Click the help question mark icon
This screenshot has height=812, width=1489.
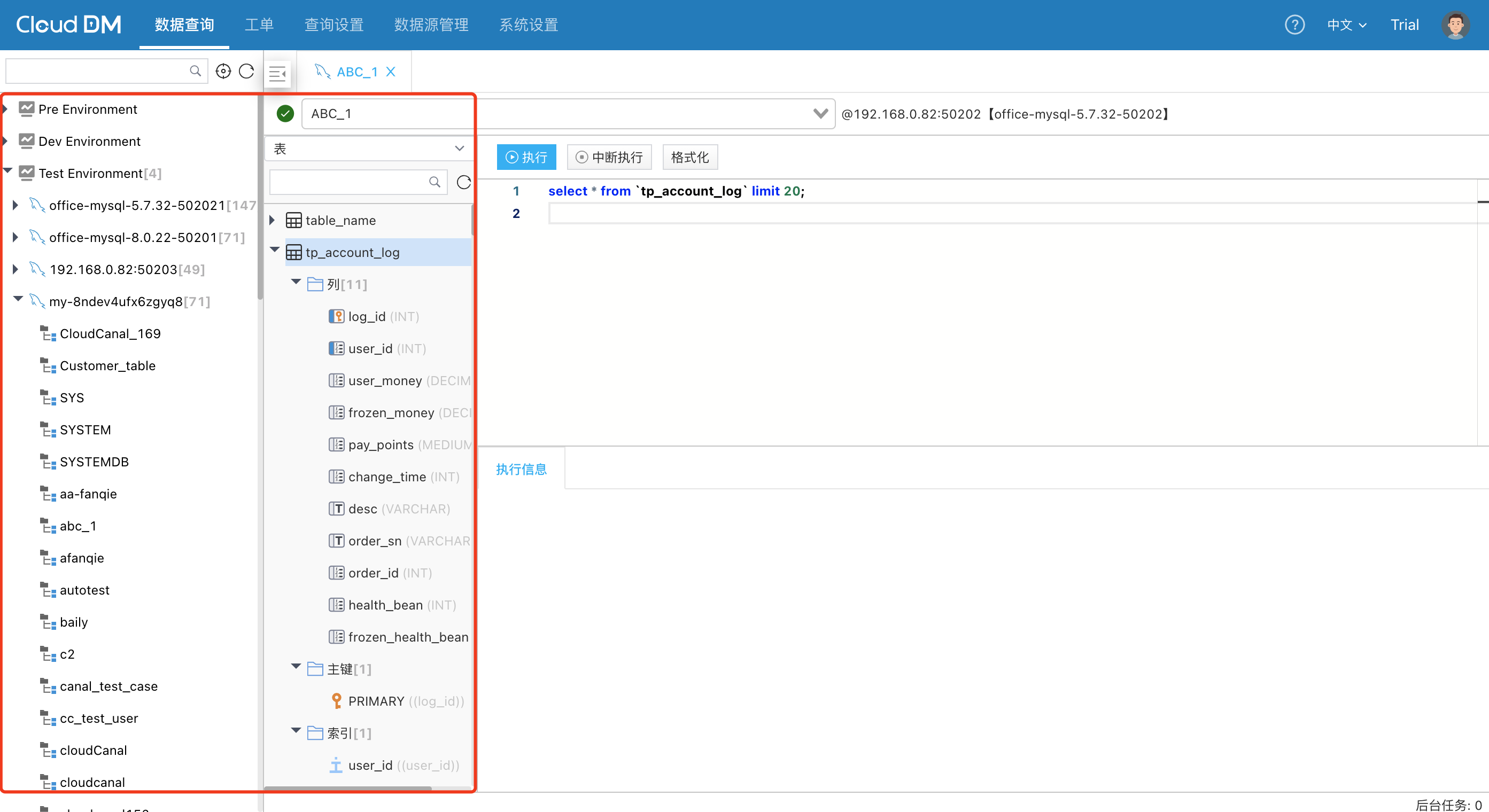pos(1294,25)
